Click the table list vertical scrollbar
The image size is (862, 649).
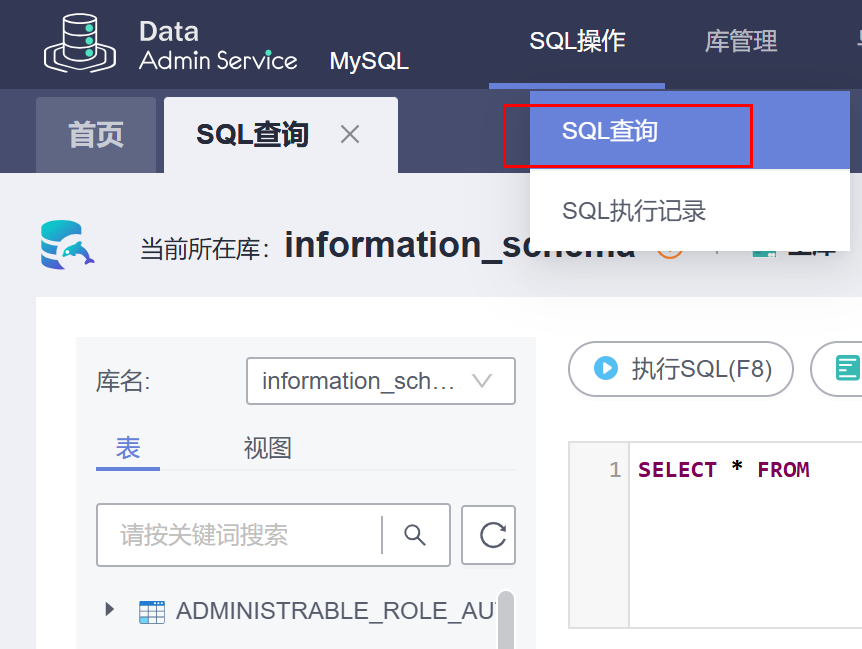(x=505, y=620)
